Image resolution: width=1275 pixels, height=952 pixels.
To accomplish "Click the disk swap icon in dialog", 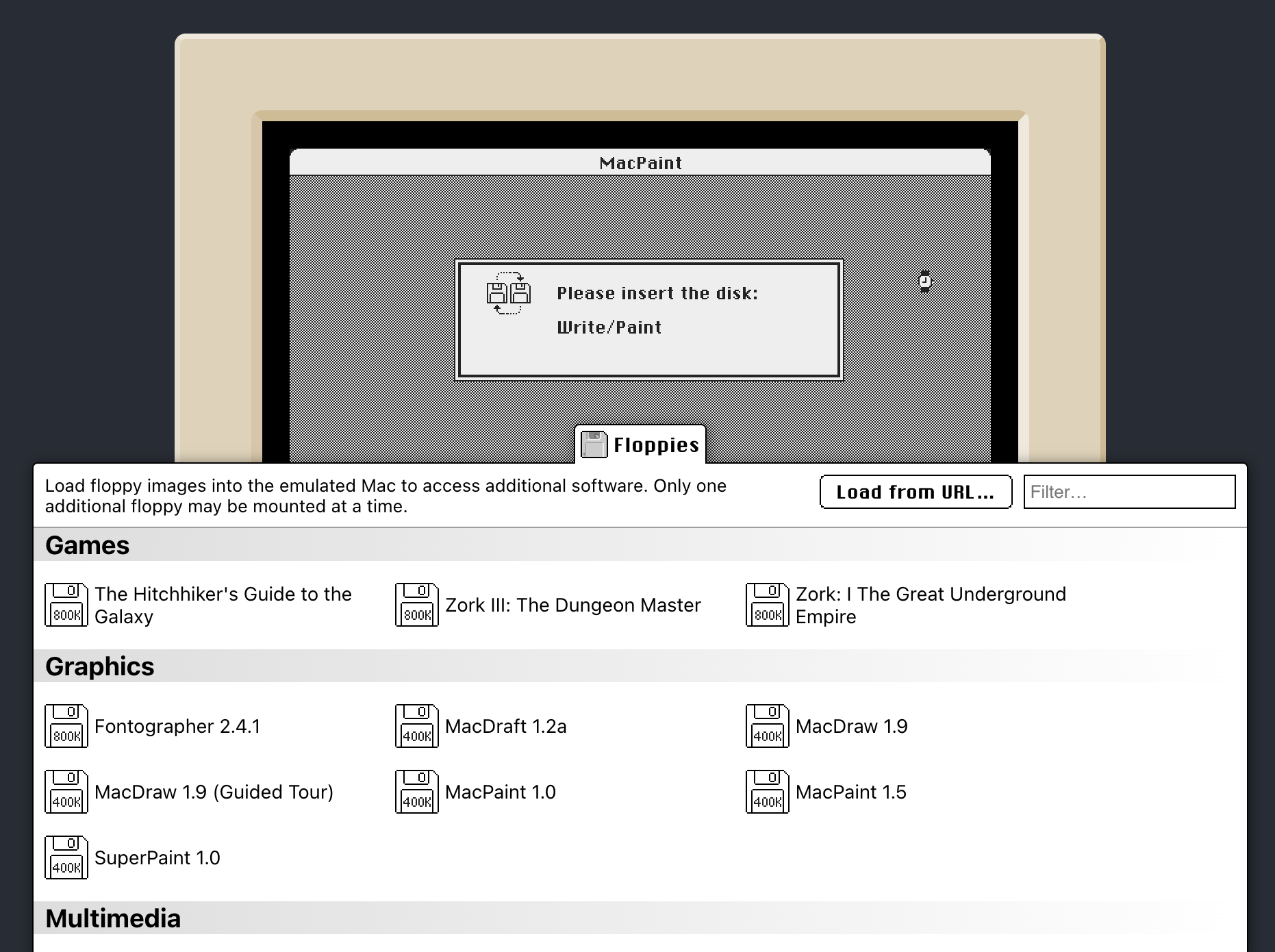I will [509, 293].
